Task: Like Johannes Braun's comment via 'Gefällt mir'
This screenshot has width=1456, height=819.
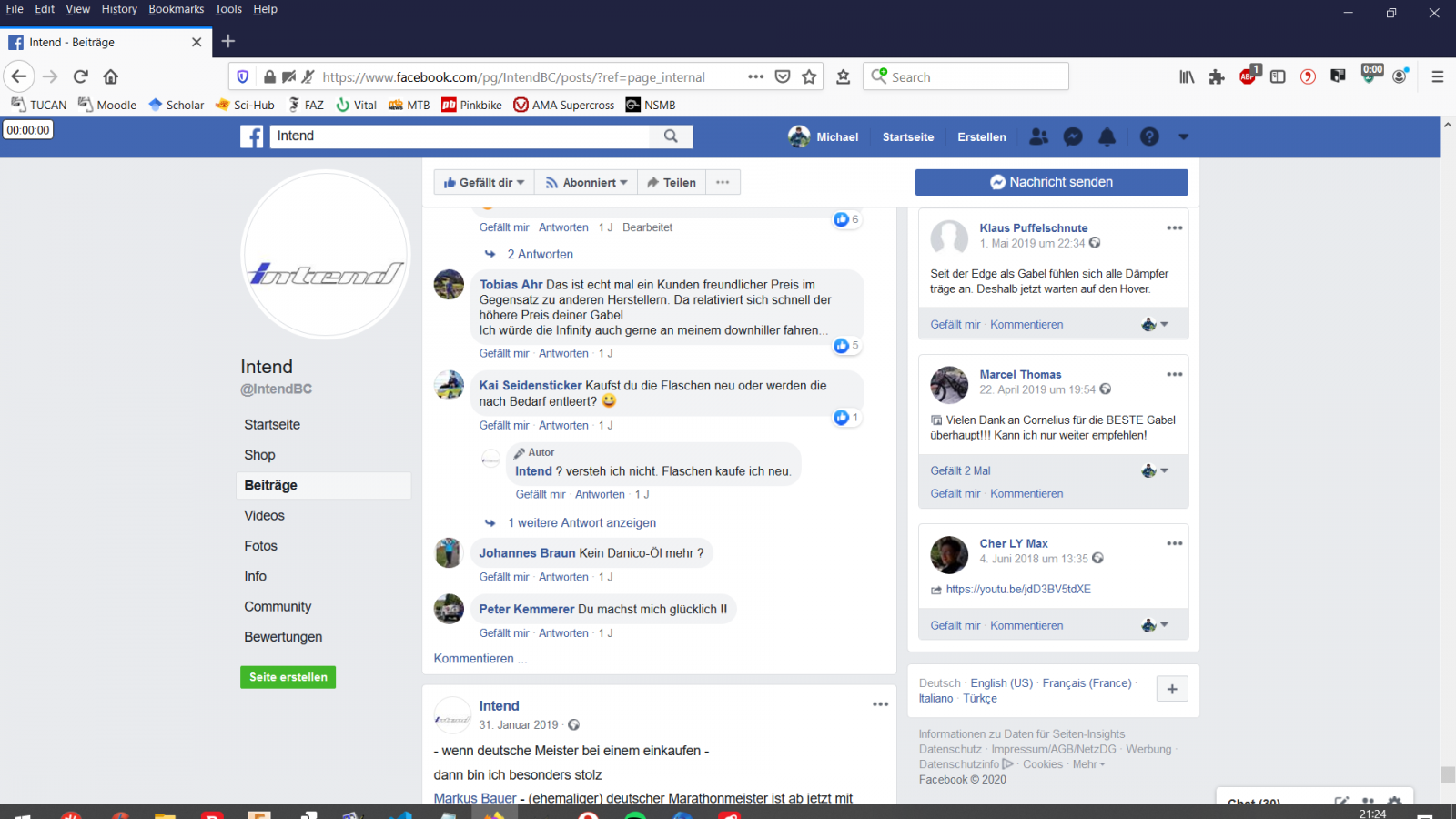Action: [x=503, y=577]
